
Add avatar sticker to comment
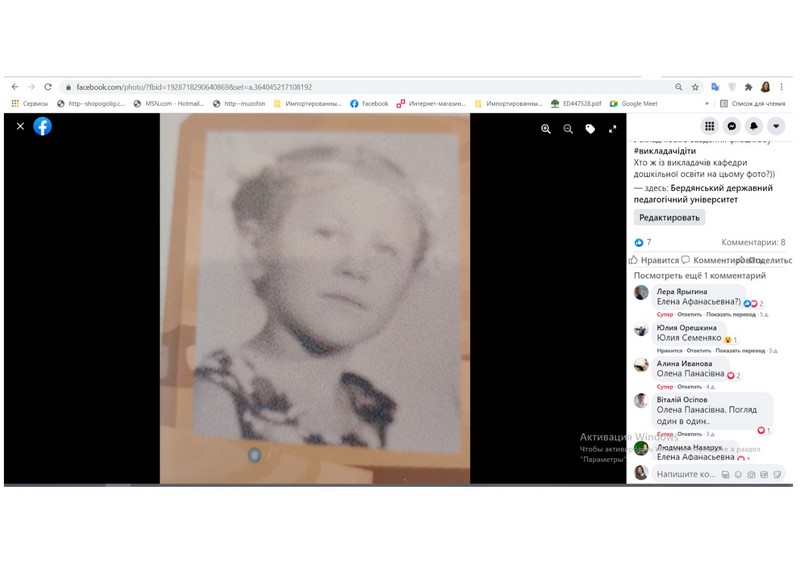coord(726,475)
